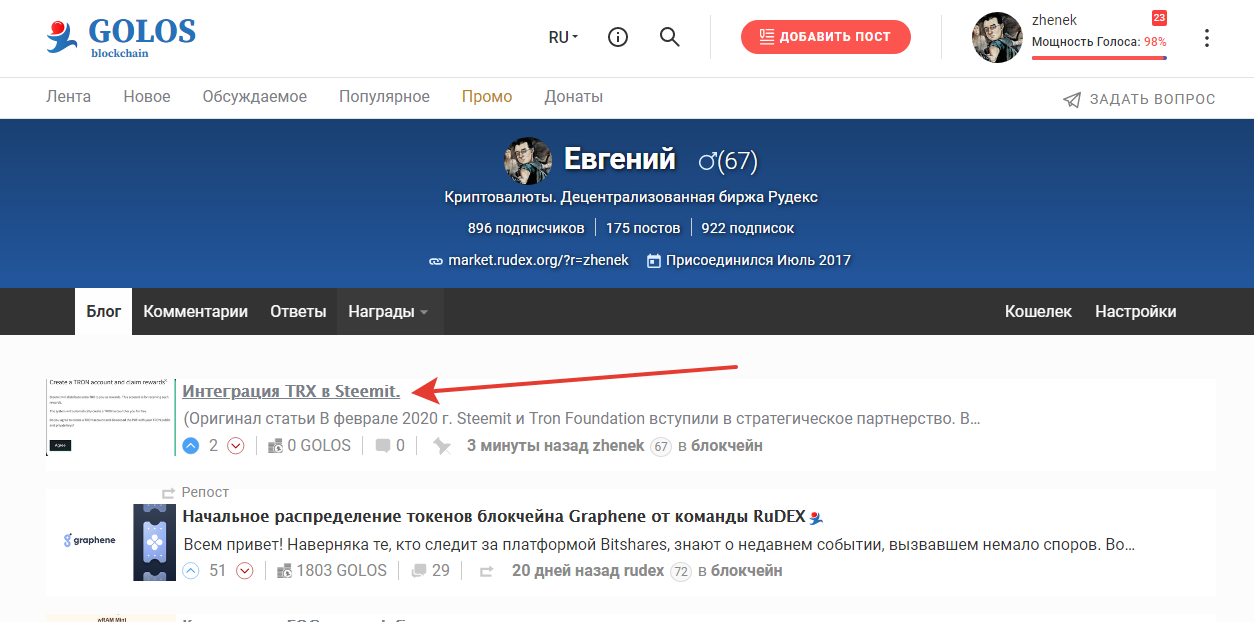Open 29 comments on RuDEX post
The height and width of the screenshot is (622, 1254).
click(430, 571)
